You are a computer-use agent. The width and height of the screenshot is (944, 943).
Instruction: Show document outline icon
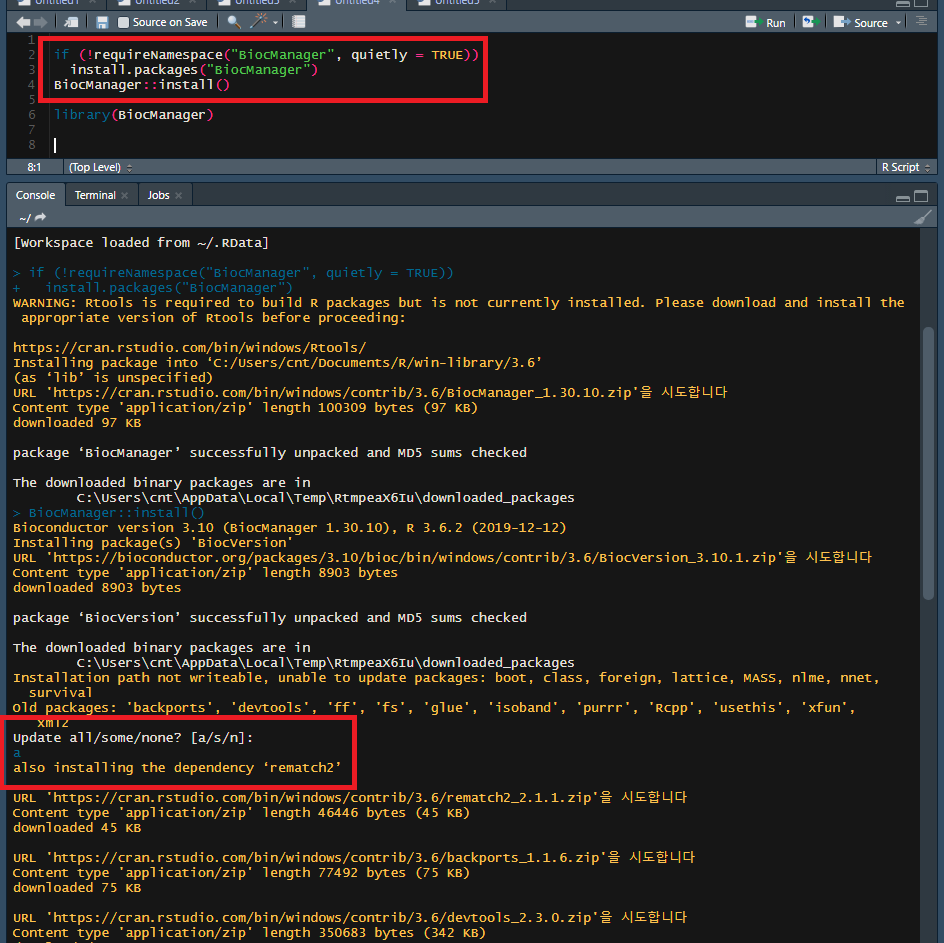(921, 22)
